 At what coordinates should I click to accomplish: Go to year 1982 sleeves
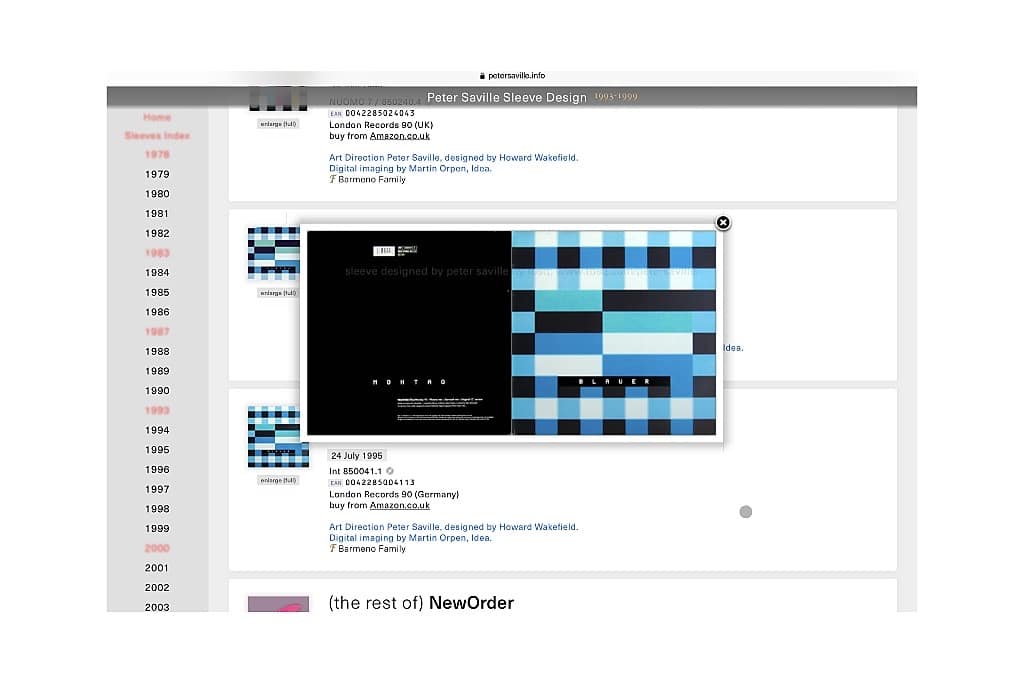tap(157, 233)
